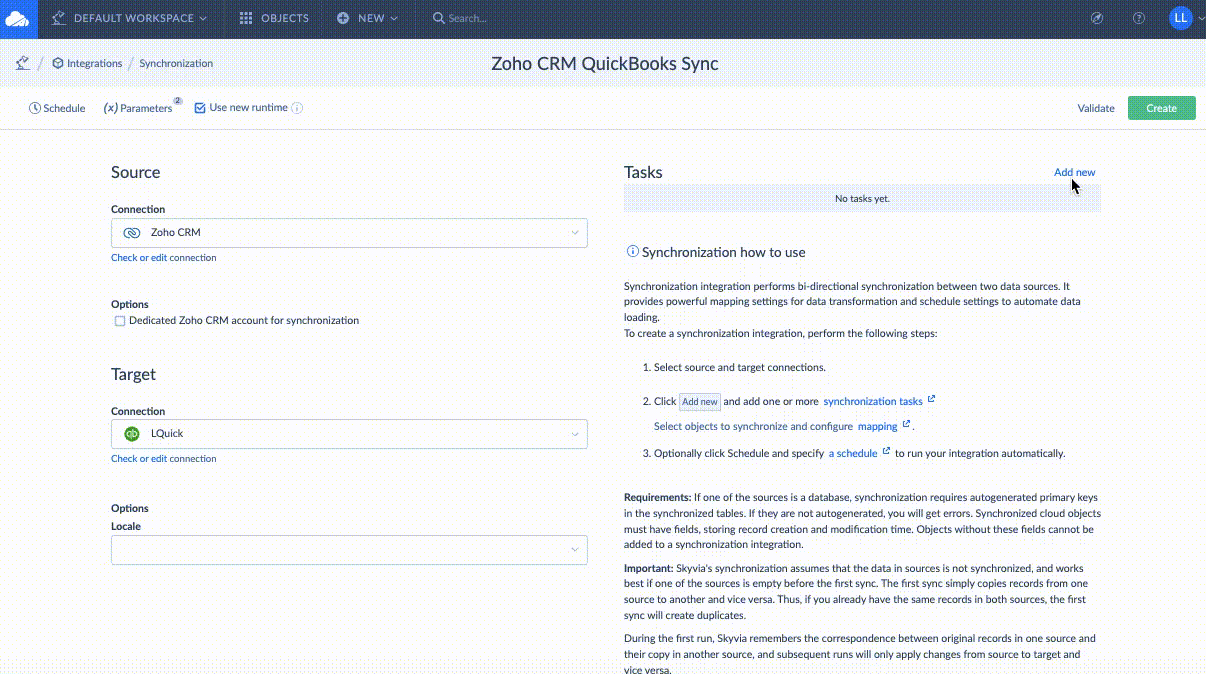Click the QuickBooks LQuick connection icon
The height and width of the screenshot is (674, 1206).
pos(131,434)
